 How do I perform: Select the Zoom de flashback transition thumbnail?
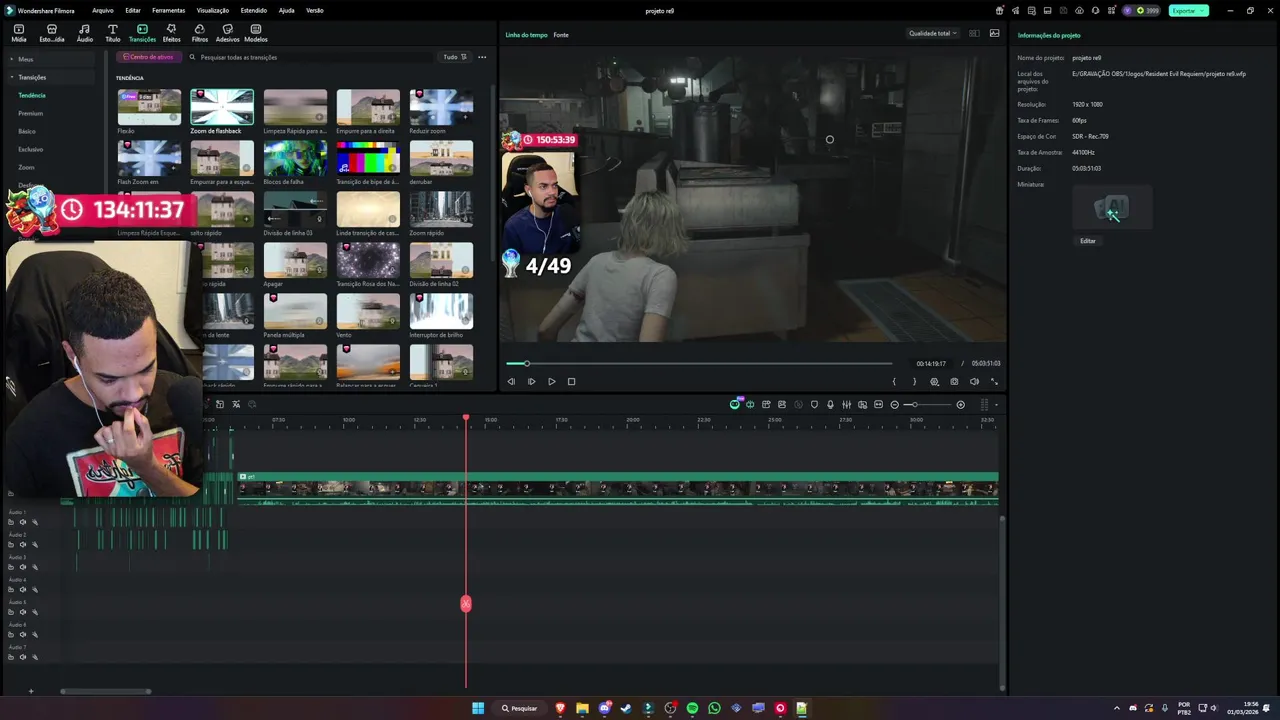[222, 107]
